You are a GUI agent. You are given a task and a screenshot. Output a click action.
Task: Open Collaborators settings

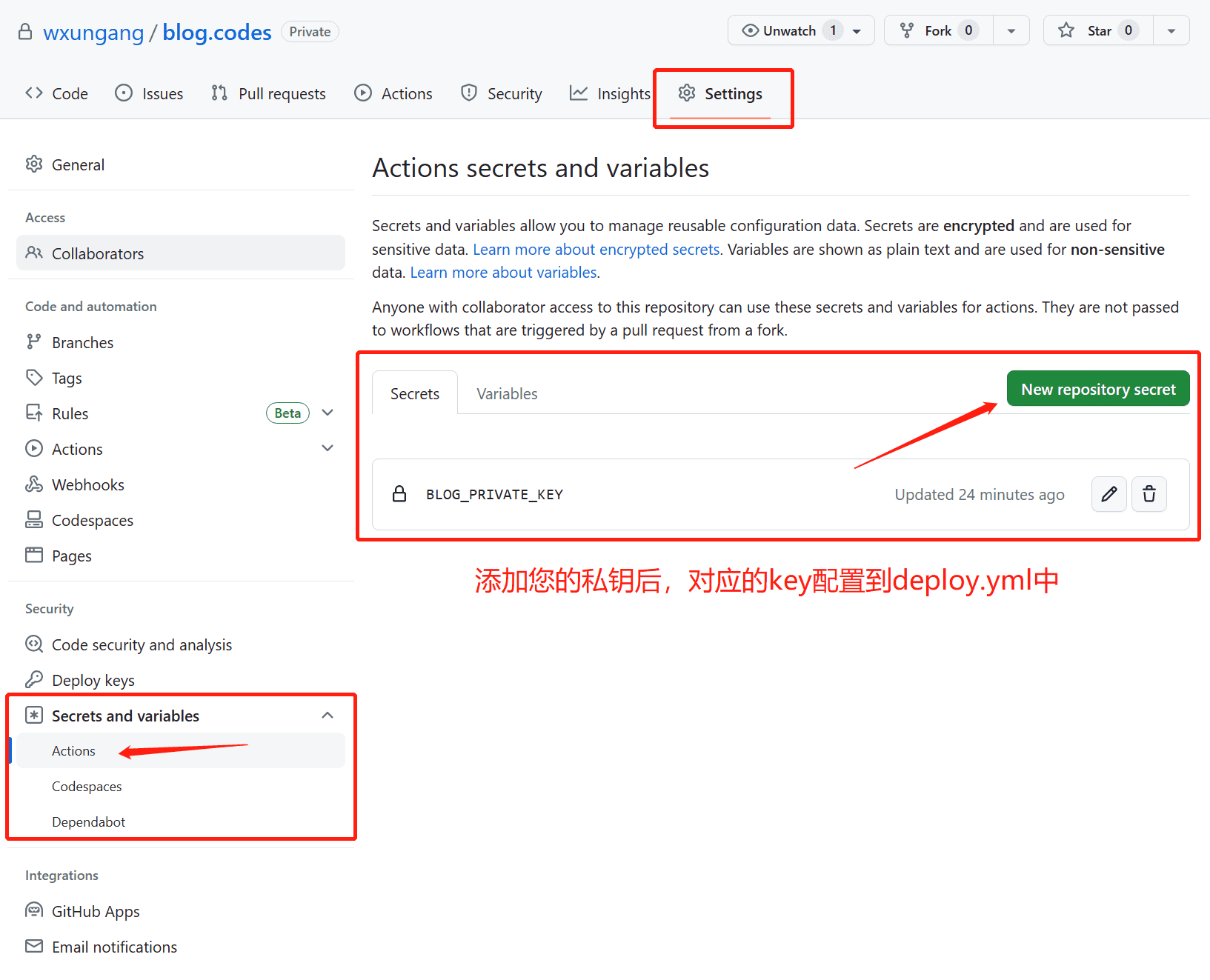[181, 253]
